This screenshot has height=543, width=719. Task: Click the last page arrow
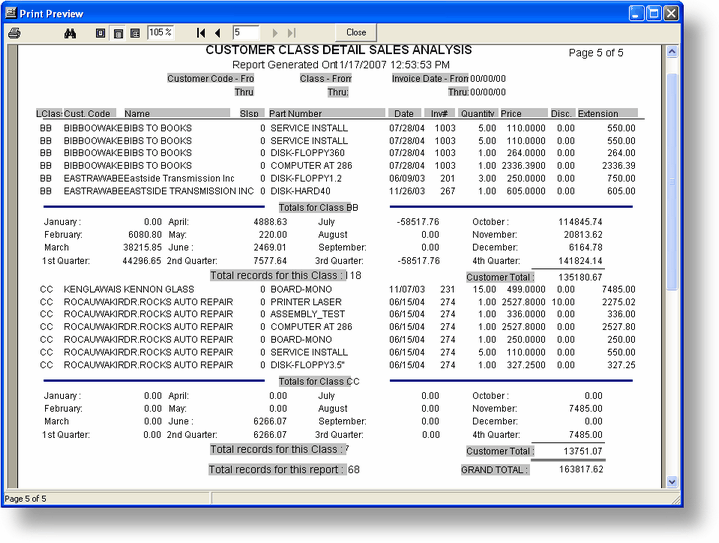(292, 33)
